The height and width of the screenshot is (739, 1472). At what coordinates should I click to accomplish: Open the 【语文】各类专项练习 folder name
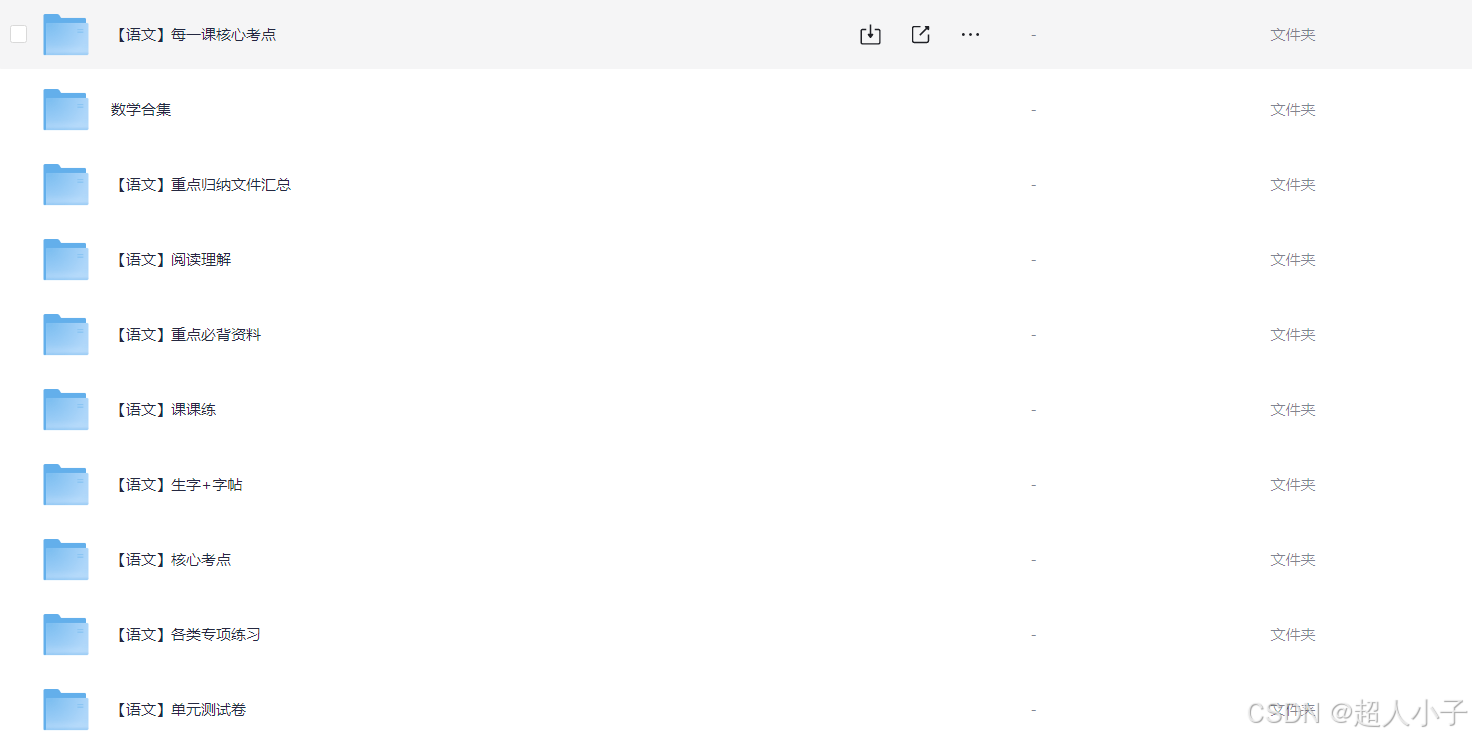186,635
